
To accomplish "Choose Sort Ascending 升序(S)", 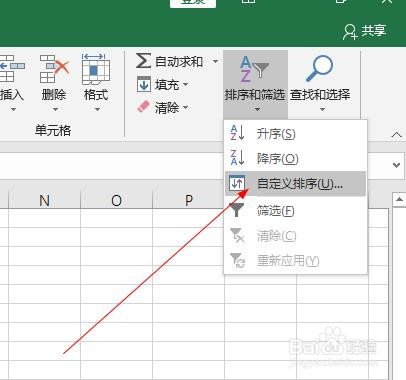I will click(x=296, y=133).
